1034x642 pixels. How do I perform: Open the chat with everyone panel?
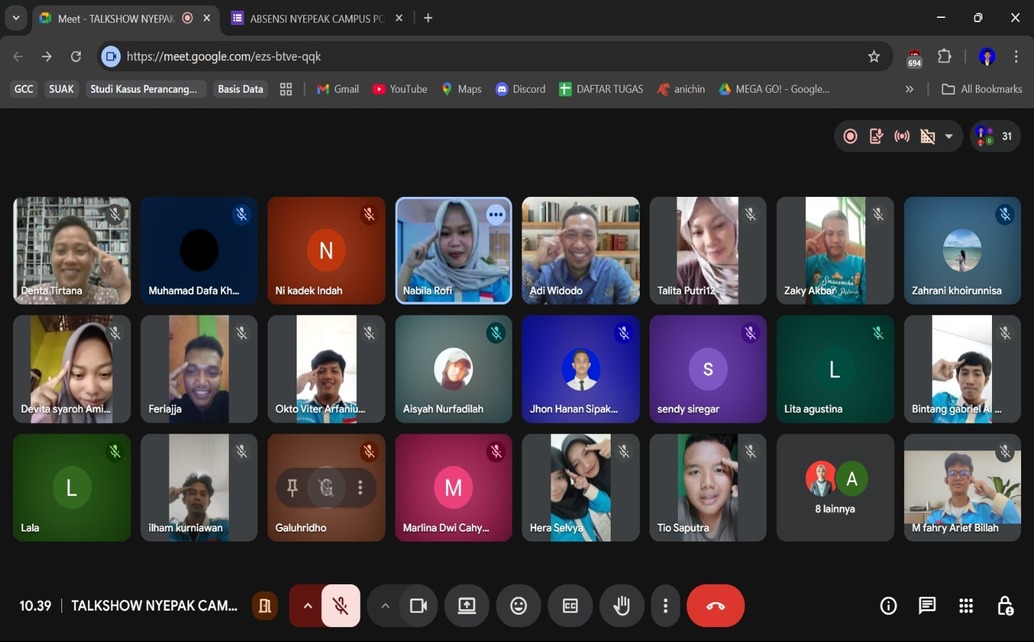[927, 606]
